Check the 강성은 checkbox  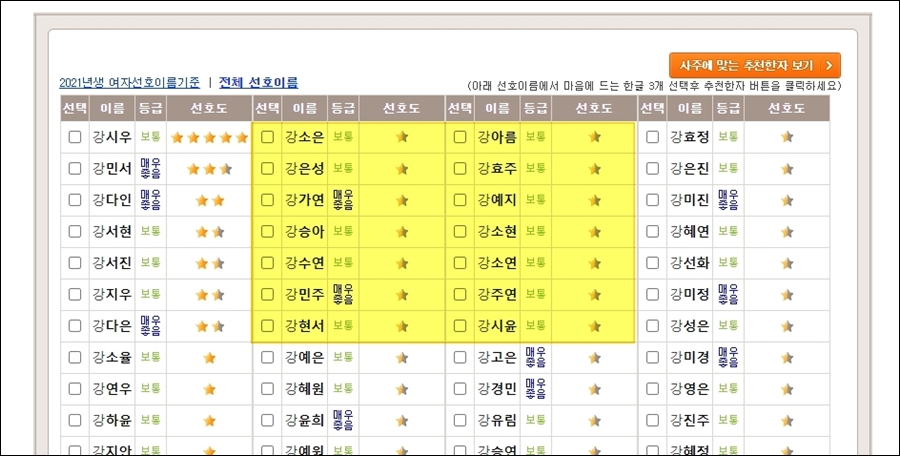tap(653, 326)
